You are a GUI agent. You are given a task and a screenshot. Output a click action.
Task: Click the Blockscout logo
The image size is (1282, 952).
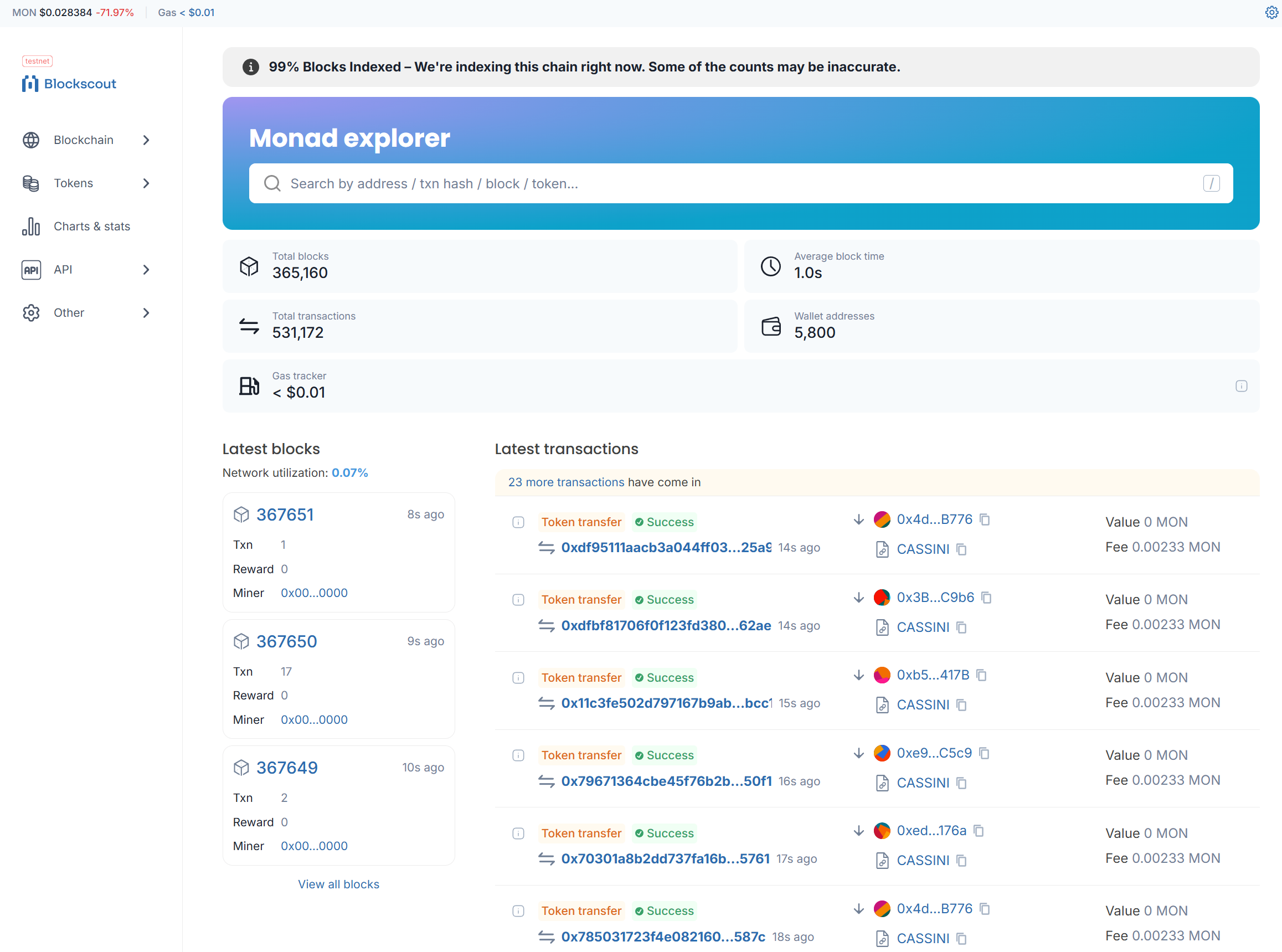(69, 84)
